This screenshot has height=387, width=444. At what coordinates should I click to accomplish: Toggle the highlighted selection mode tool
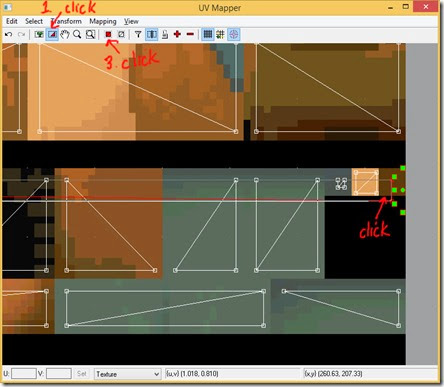coord(52,34)
